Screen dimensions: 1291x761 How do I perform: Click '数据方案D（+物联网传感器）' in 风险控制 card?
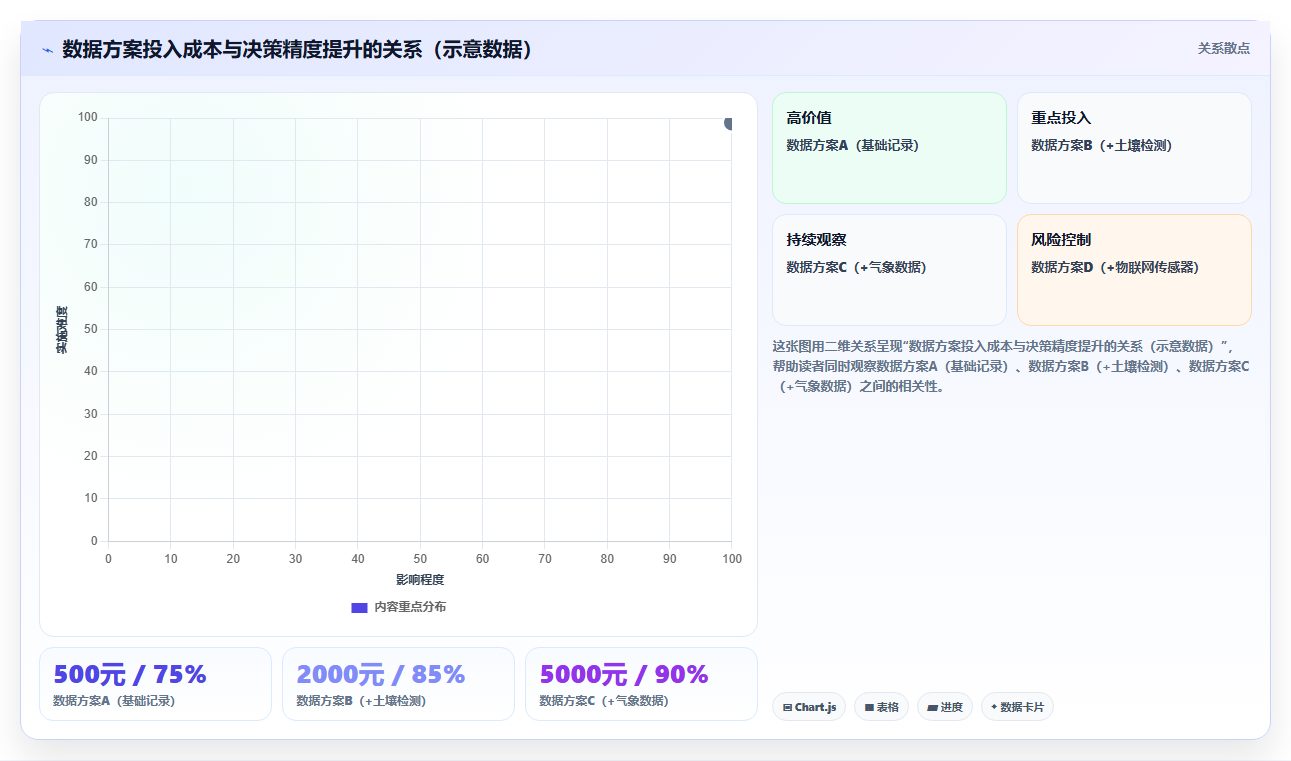[1115, 267]
